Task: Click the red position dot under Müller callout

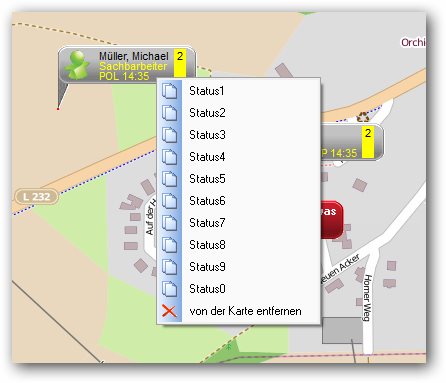Action: click(x=58, y=109)
